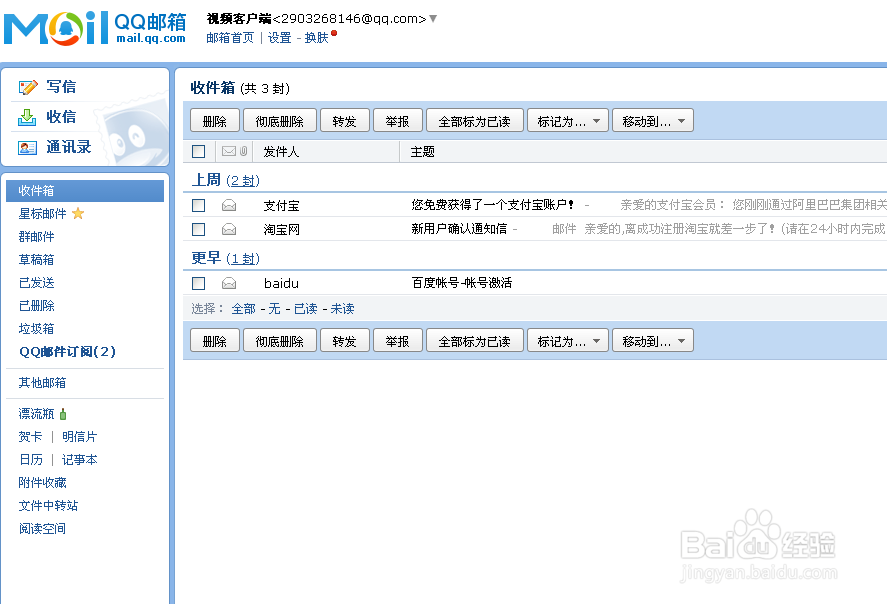This screenshot has height=604, width=887.
Task: Click the top 举报 button
Action: click(x=398, y=120)
